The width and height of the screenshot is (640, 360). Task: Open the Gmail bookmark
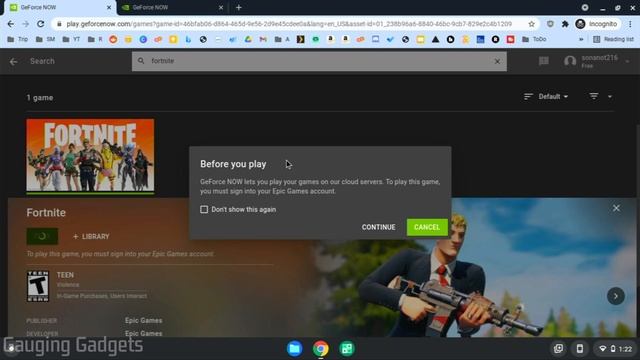(263, 39)
